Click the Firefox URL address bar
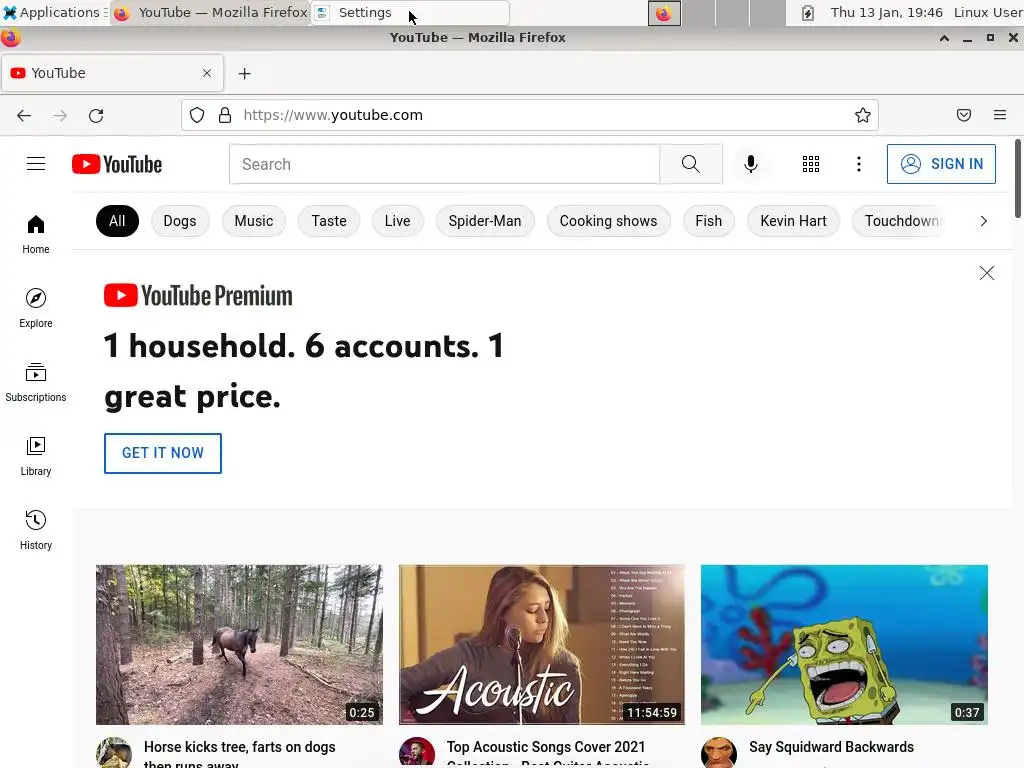 [530, 116]
